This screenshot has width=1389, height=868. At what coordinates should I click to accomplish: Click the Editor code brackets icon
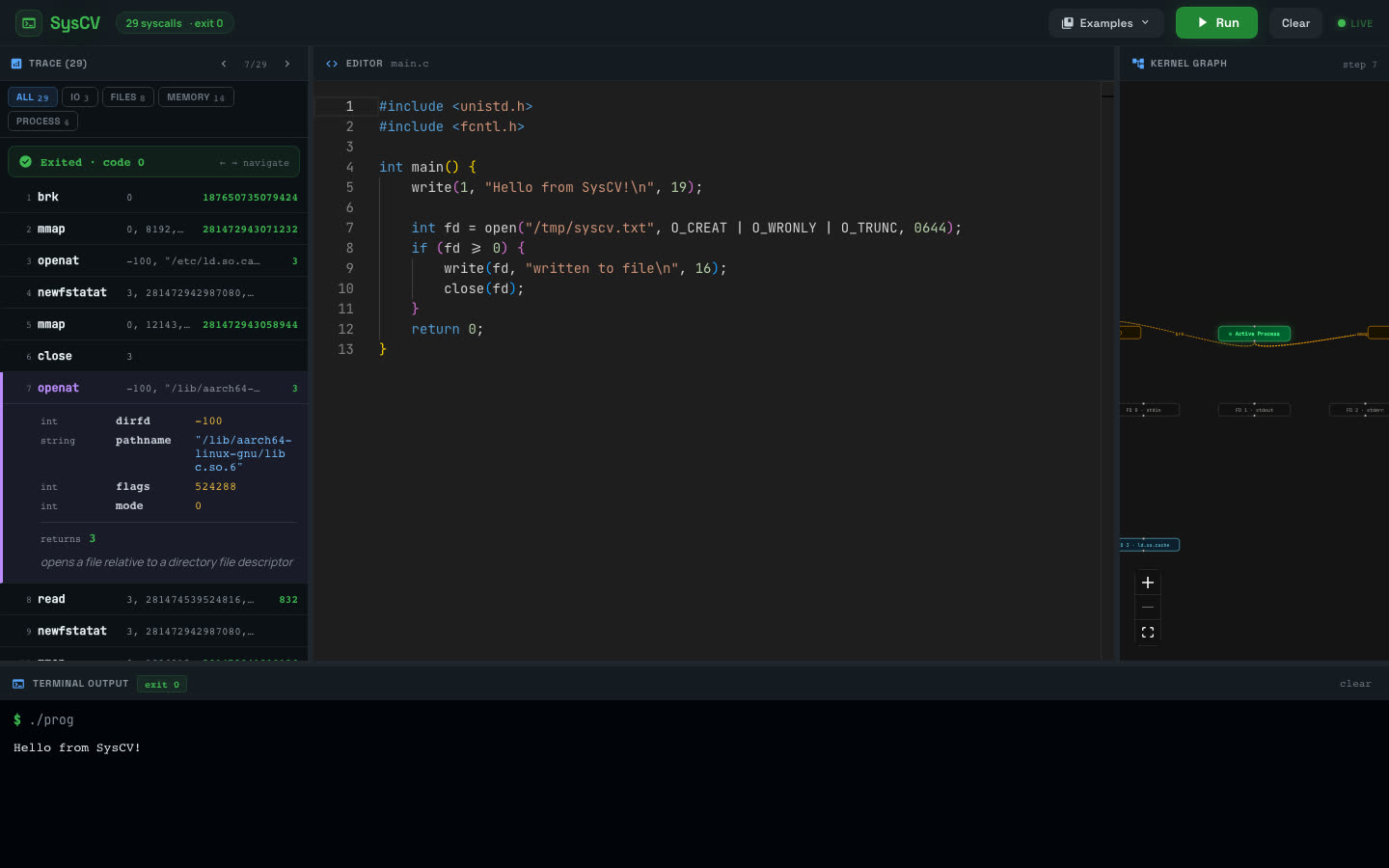tap(332, 64)
